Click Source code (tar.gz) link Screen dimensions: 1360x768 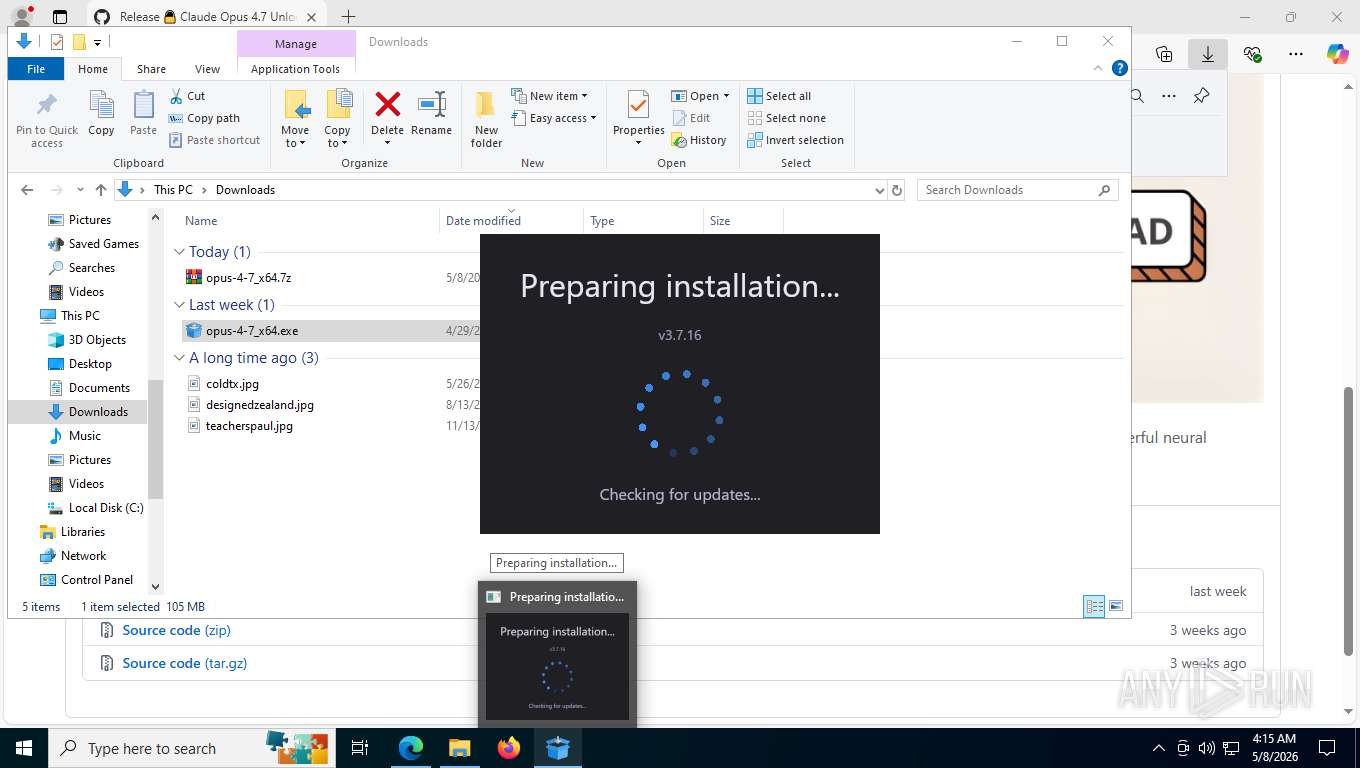pos(184,663)
